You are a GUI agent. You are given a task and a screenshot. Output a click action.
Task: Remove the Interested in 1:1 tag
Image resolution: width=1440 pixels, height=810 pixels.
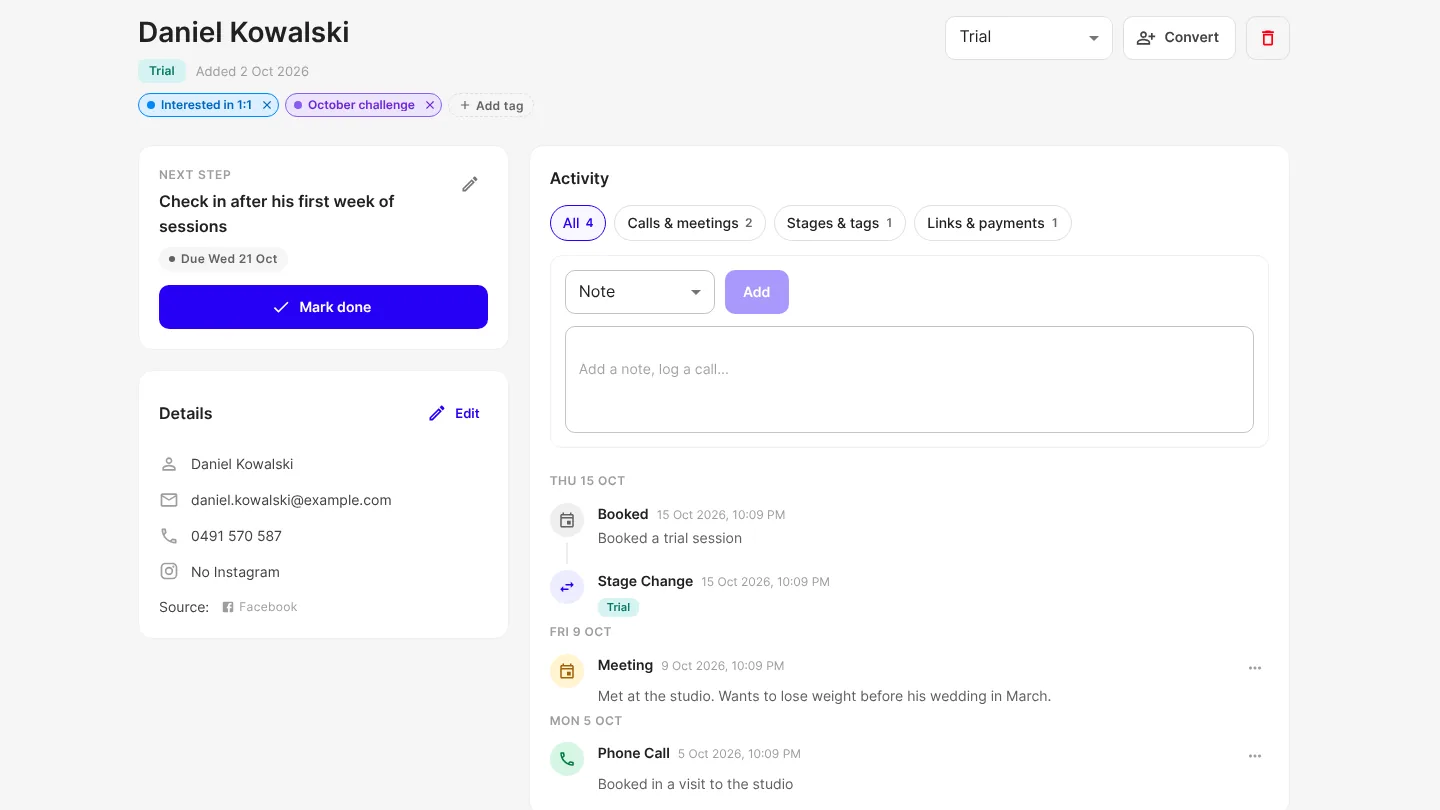coord(267,105)
